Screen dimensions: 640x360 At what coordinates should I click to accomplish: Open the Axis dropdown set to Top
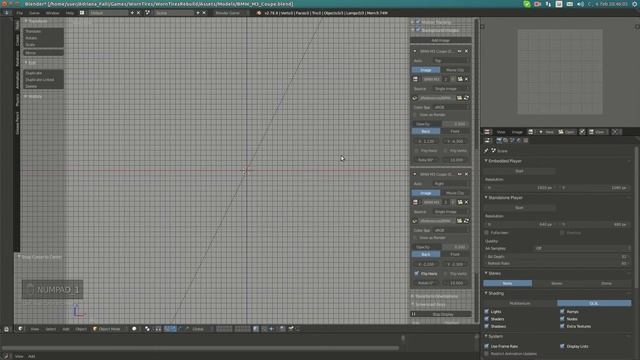450,61
